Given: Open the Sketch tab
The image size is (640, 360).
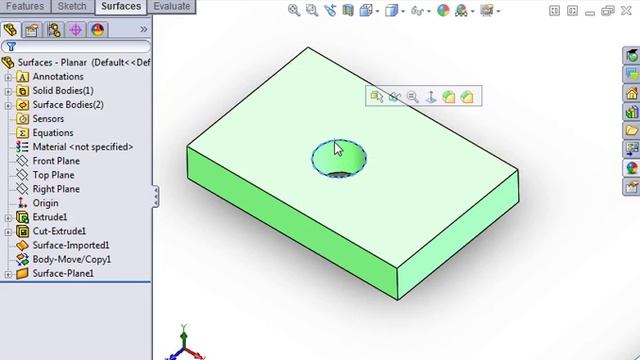Looking at the screenshot, I should click(72, 7).
